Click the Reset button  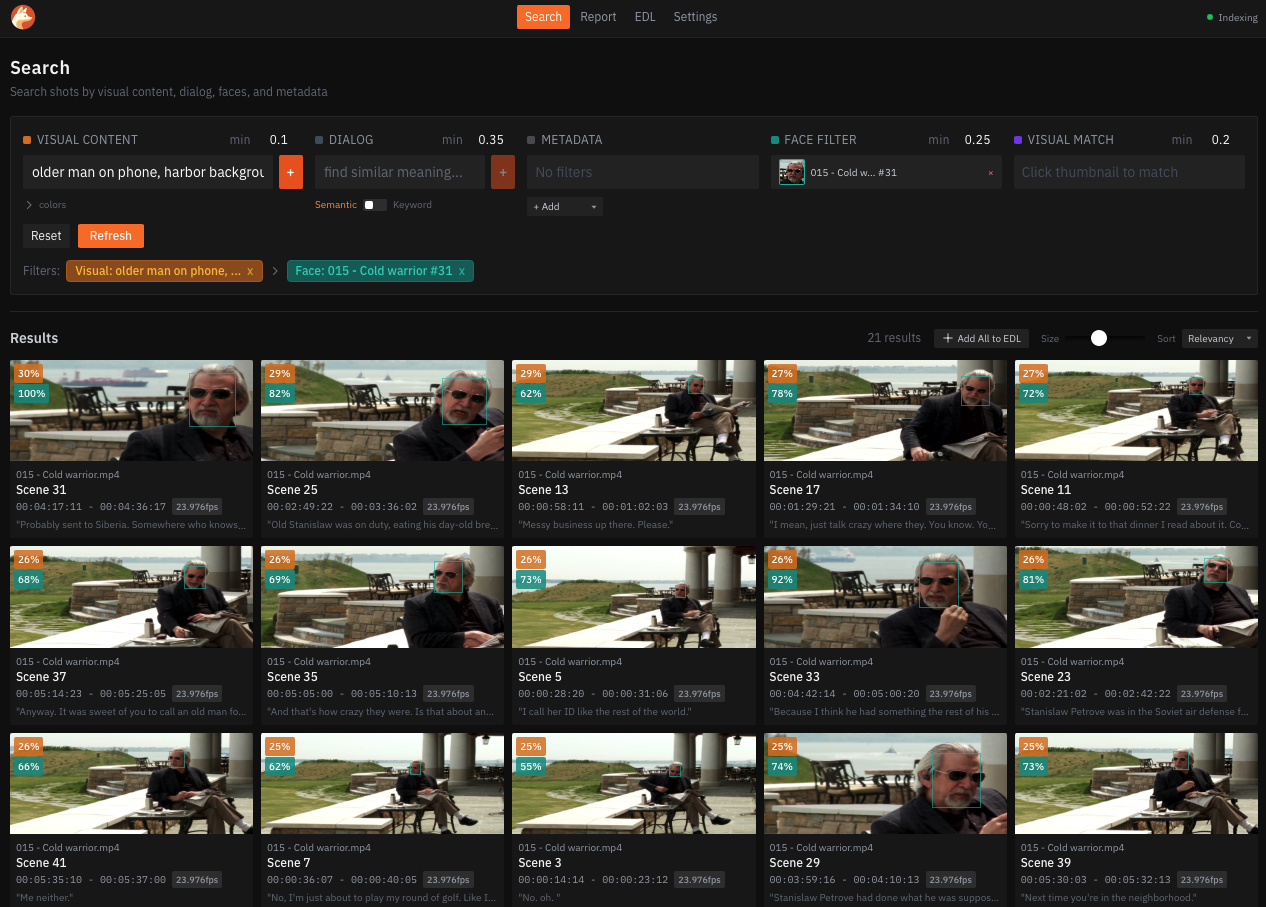pos(46,236)
